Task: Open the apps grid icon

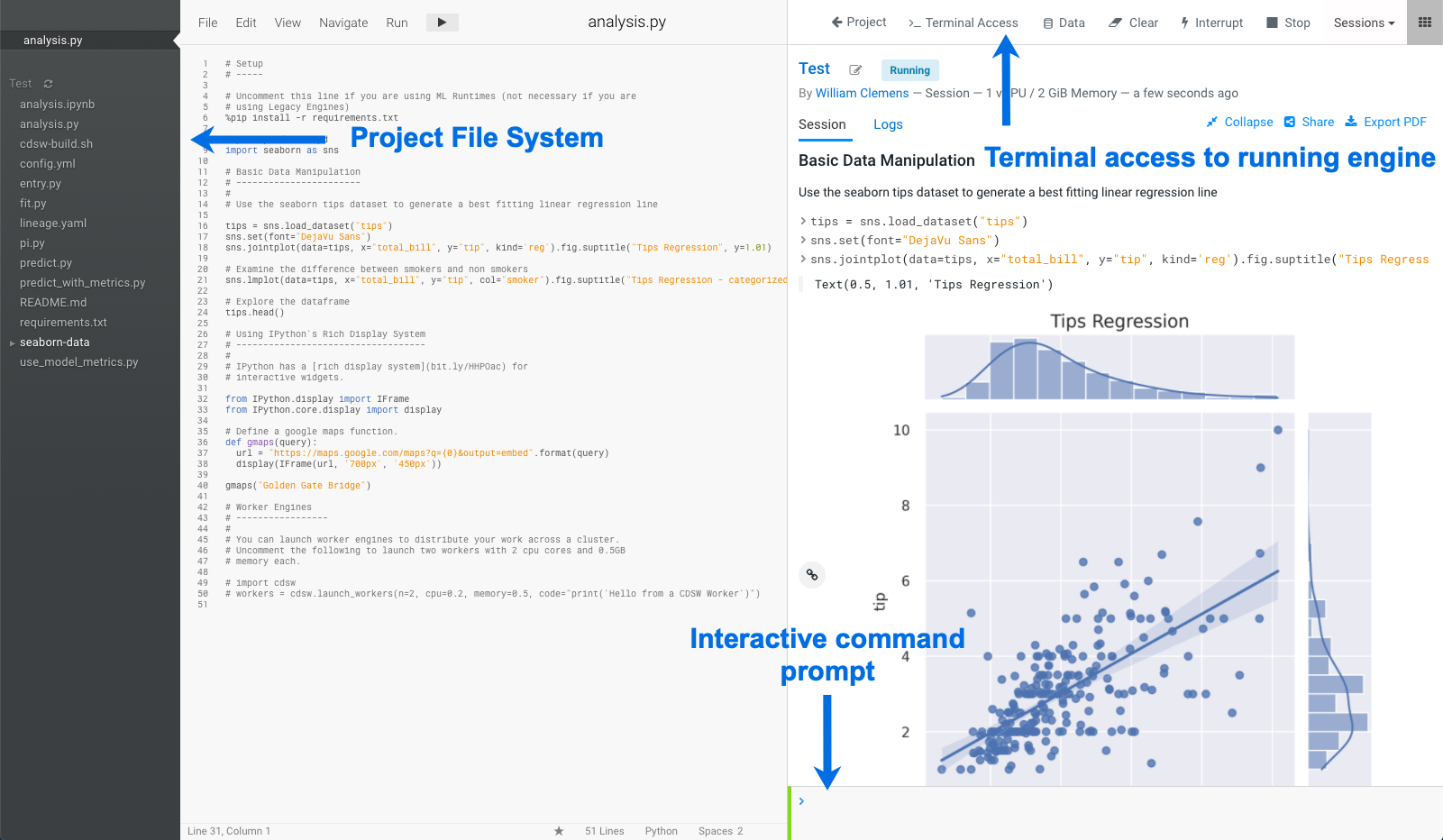Action: pyautogui.click(x=1424, y=23)
